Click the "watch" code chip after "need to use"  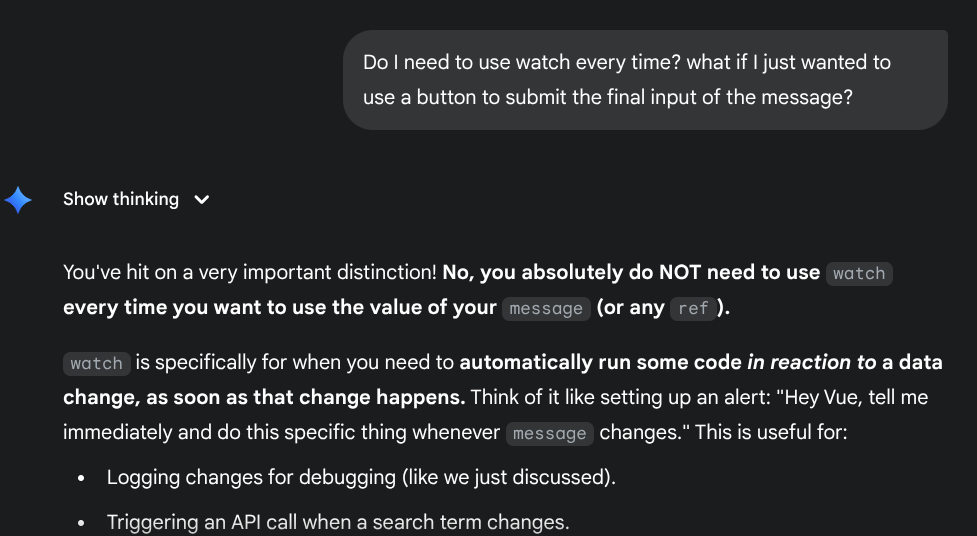[x=859, y=273]
